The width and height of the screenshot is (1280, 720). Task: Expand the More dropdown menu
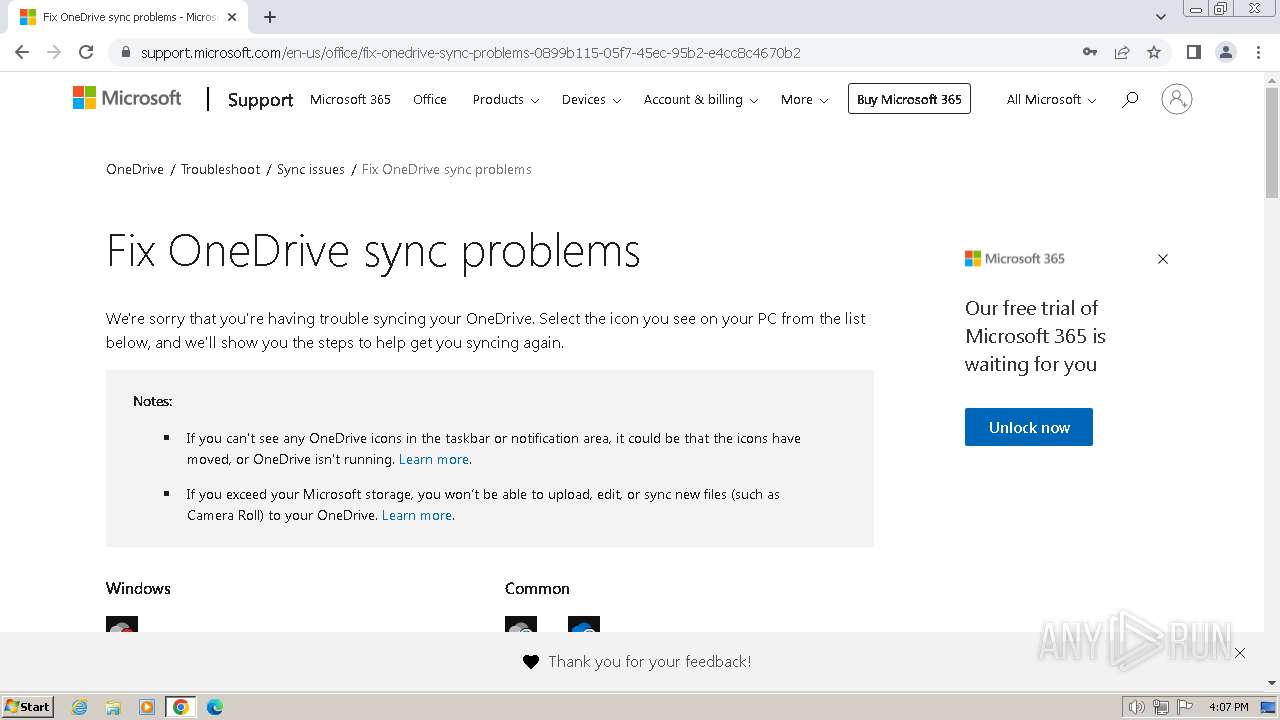[805, 99]
